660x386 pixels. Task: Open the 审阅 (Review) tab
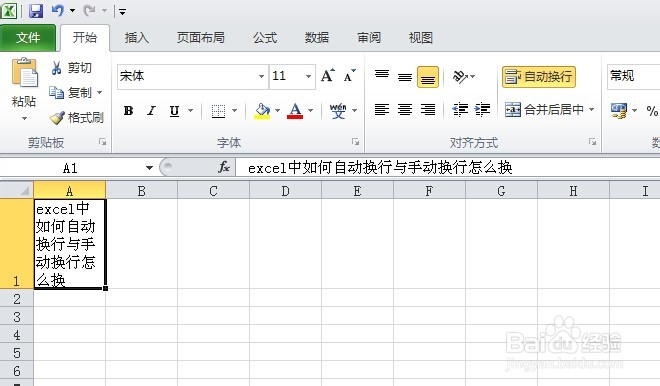(369, 38)
